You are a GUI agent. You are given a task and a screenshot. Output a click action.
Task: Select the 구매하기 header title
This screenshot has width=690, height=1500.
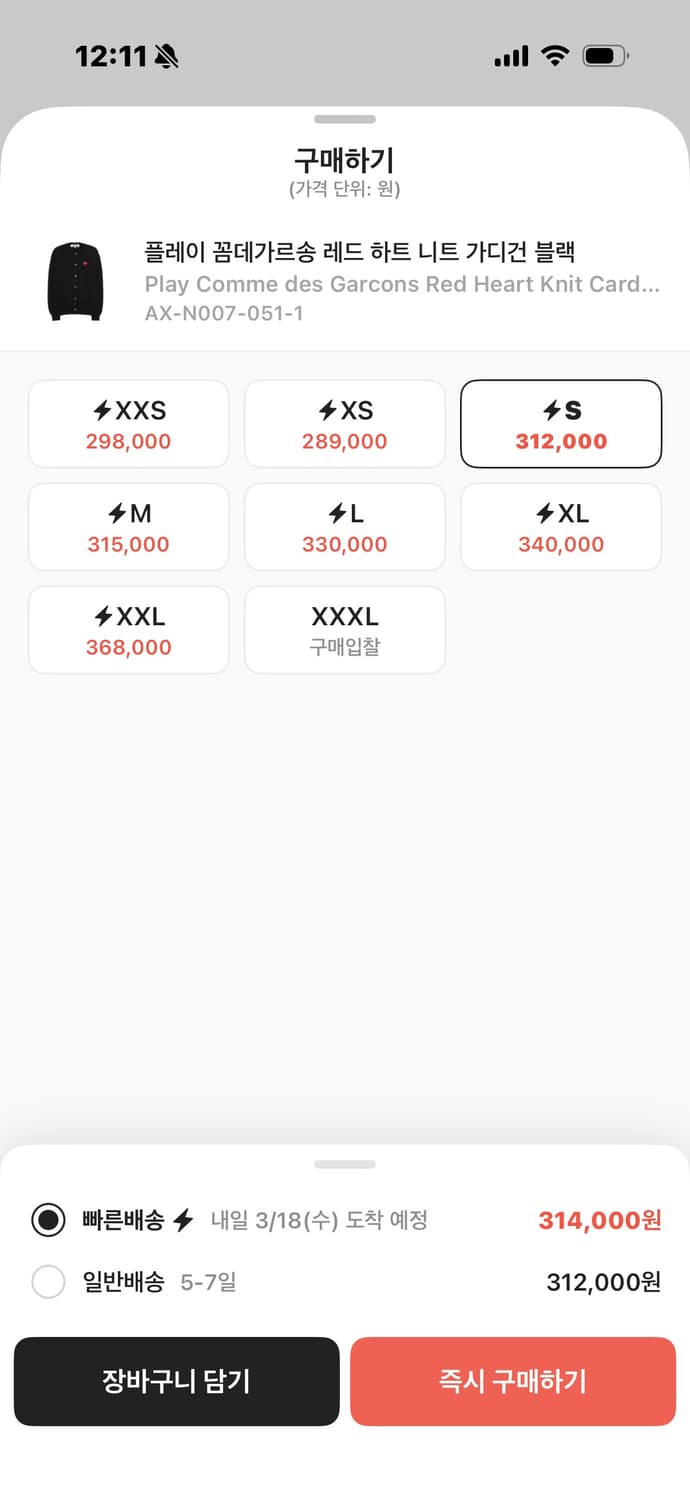point(345,161)
